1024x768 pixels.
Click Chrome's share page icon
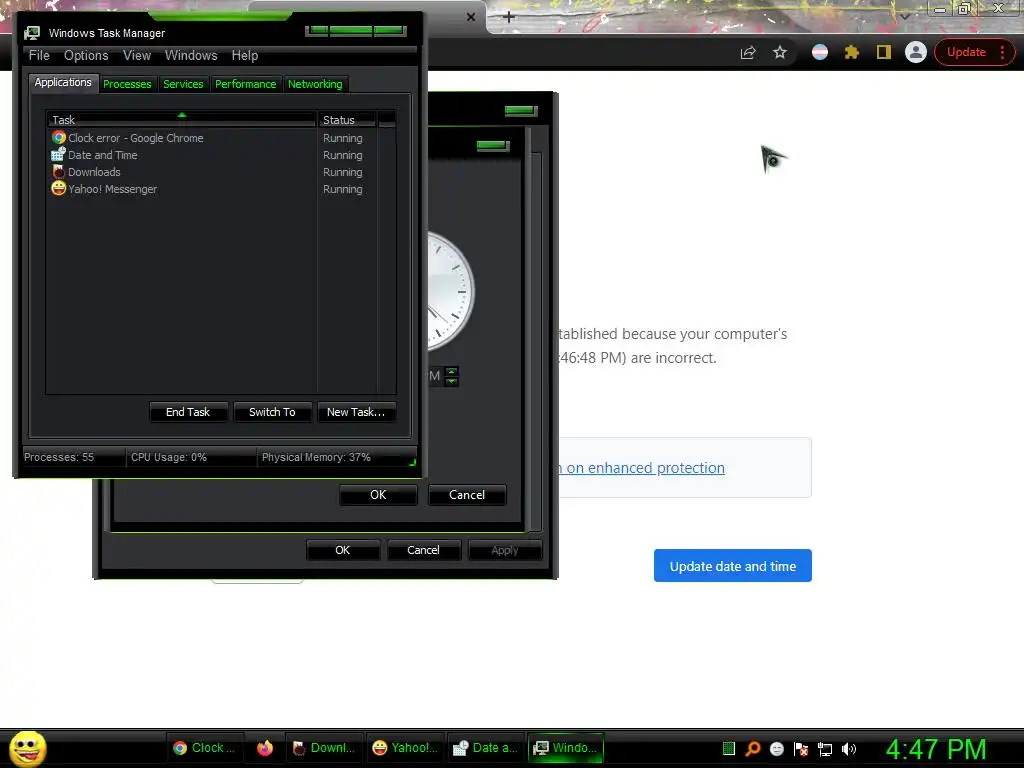(x=748, y=53)
